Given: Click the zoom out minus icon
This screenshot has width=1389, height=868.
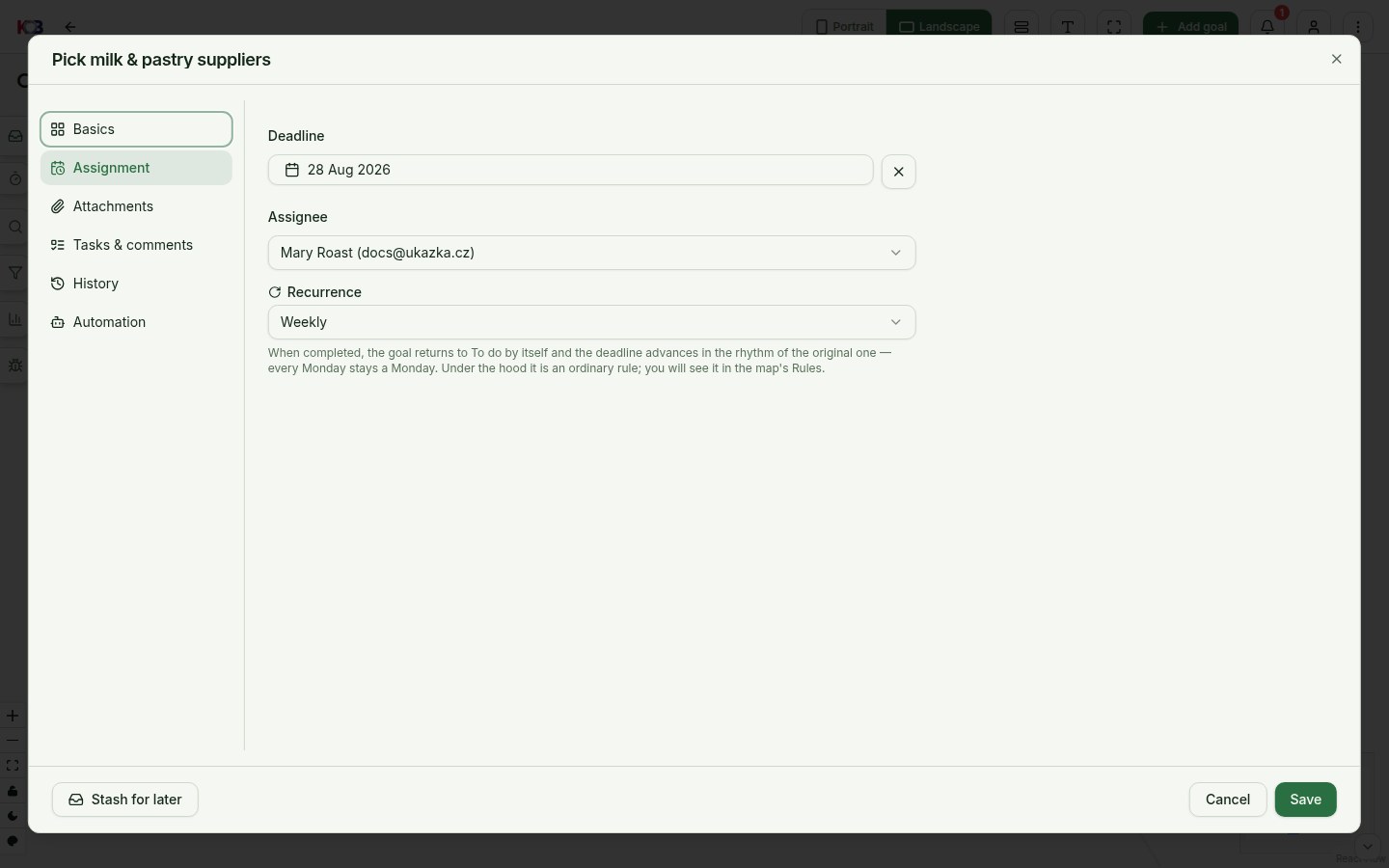Looking at the screenshot, I should coord(13,741).
